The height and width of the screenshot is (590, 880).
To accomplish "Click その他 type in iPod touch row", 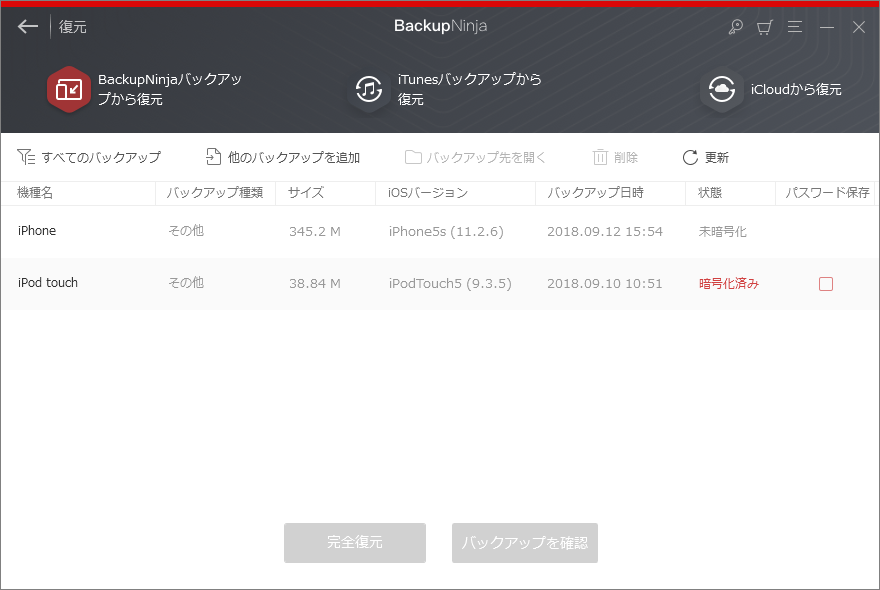I will 186,283.
